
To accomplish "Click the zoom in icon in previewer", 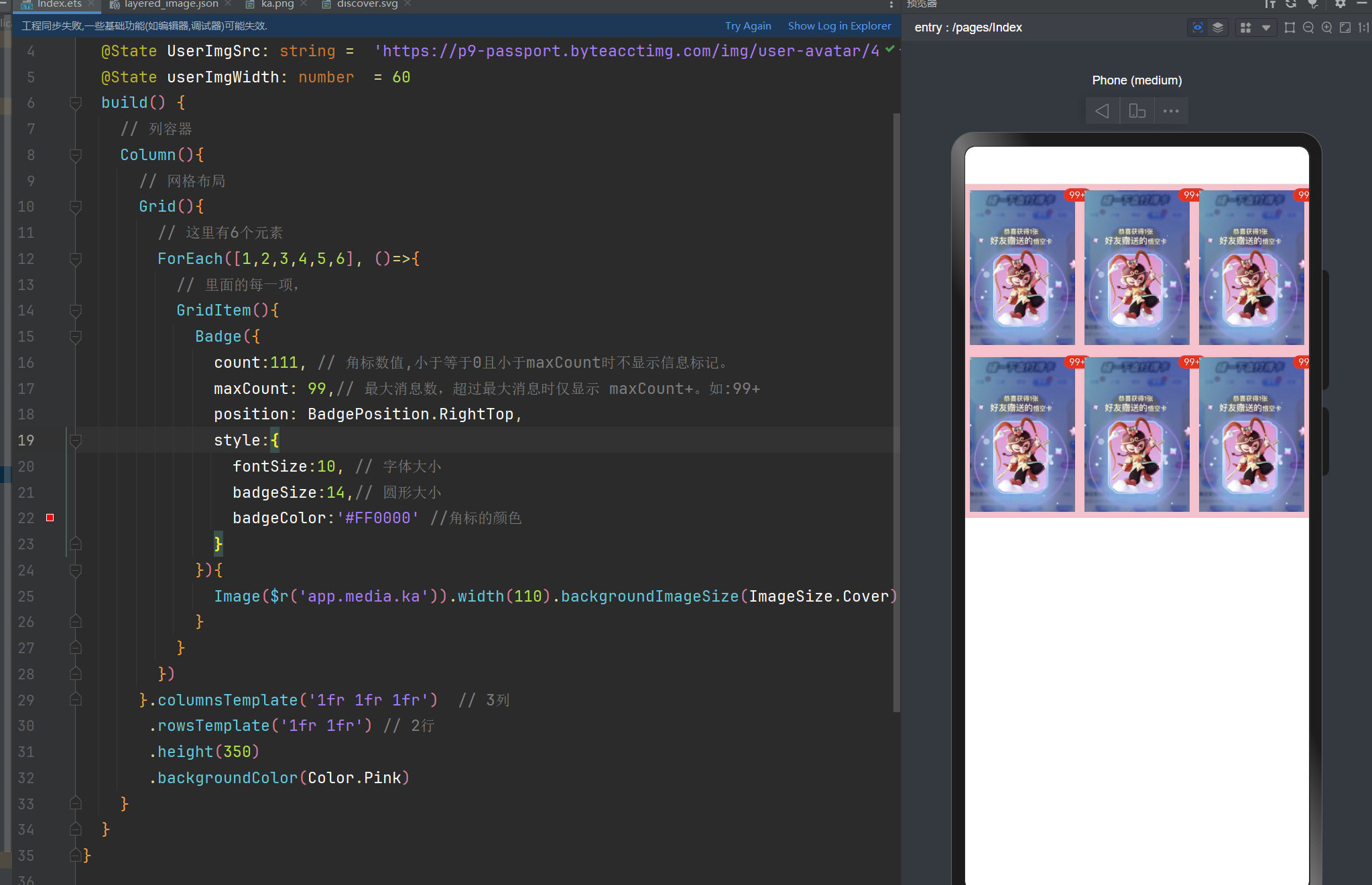I will (x=1327, y=27).
